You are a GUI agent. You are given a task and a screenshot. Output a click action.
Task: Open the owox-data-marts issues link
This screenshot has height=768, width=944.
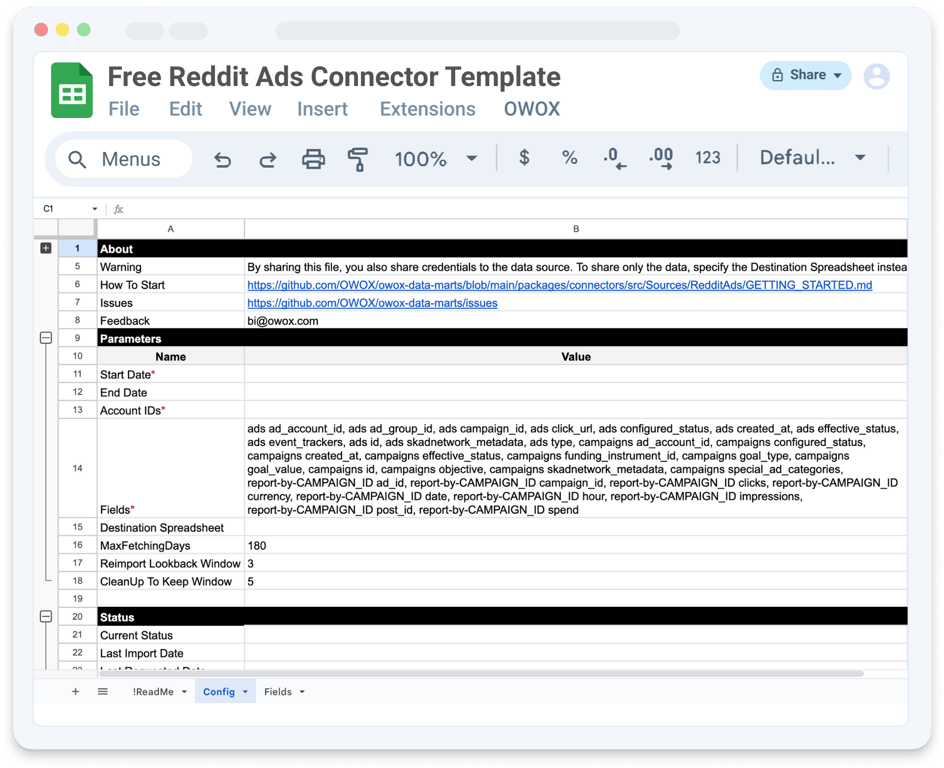point(372,303)
